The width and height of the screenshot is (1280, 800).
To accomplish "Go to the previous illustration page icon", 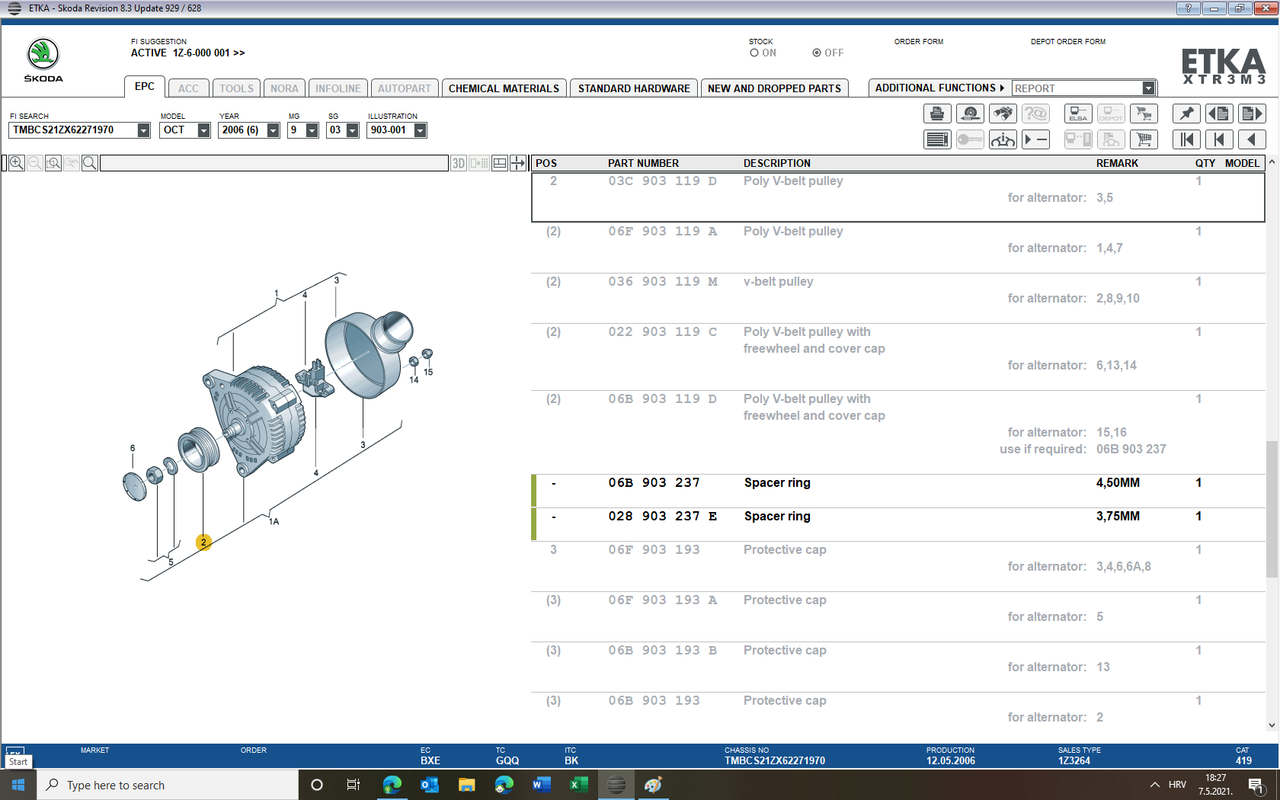I will pyautogui.click(x=1219, y=114).
